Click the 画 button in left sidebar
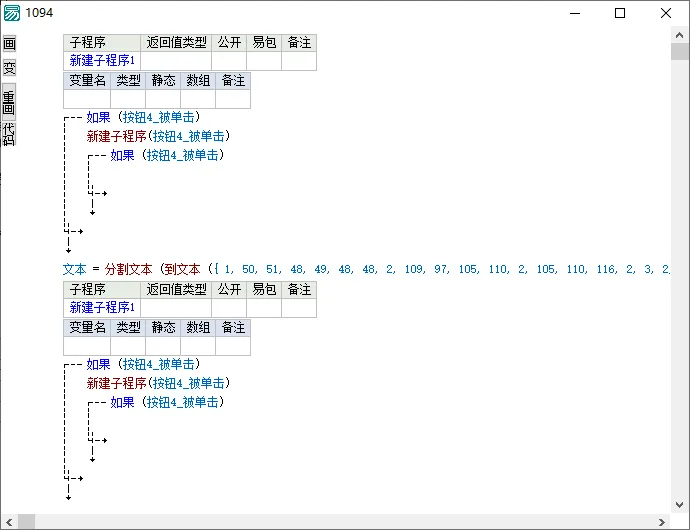 [x=9, y=44]
